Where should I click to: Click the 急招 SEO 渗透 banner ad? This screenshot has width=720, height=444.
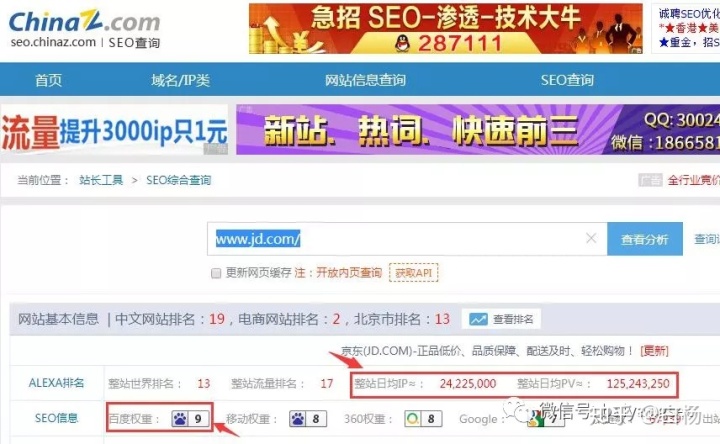pyautogui.click(x=445, y=28)
